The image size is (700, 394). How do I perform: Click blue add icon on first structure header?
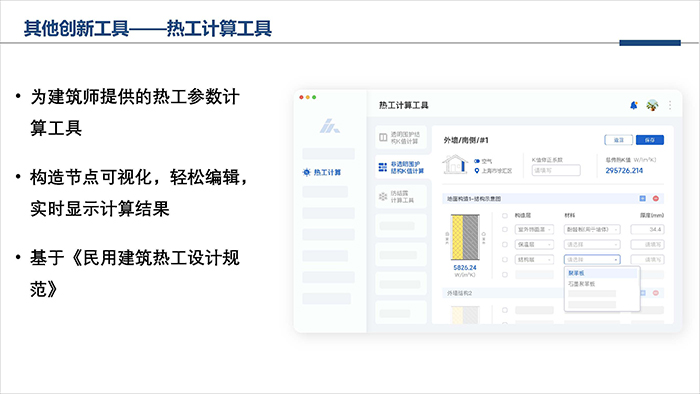click(x=642, y=199)
